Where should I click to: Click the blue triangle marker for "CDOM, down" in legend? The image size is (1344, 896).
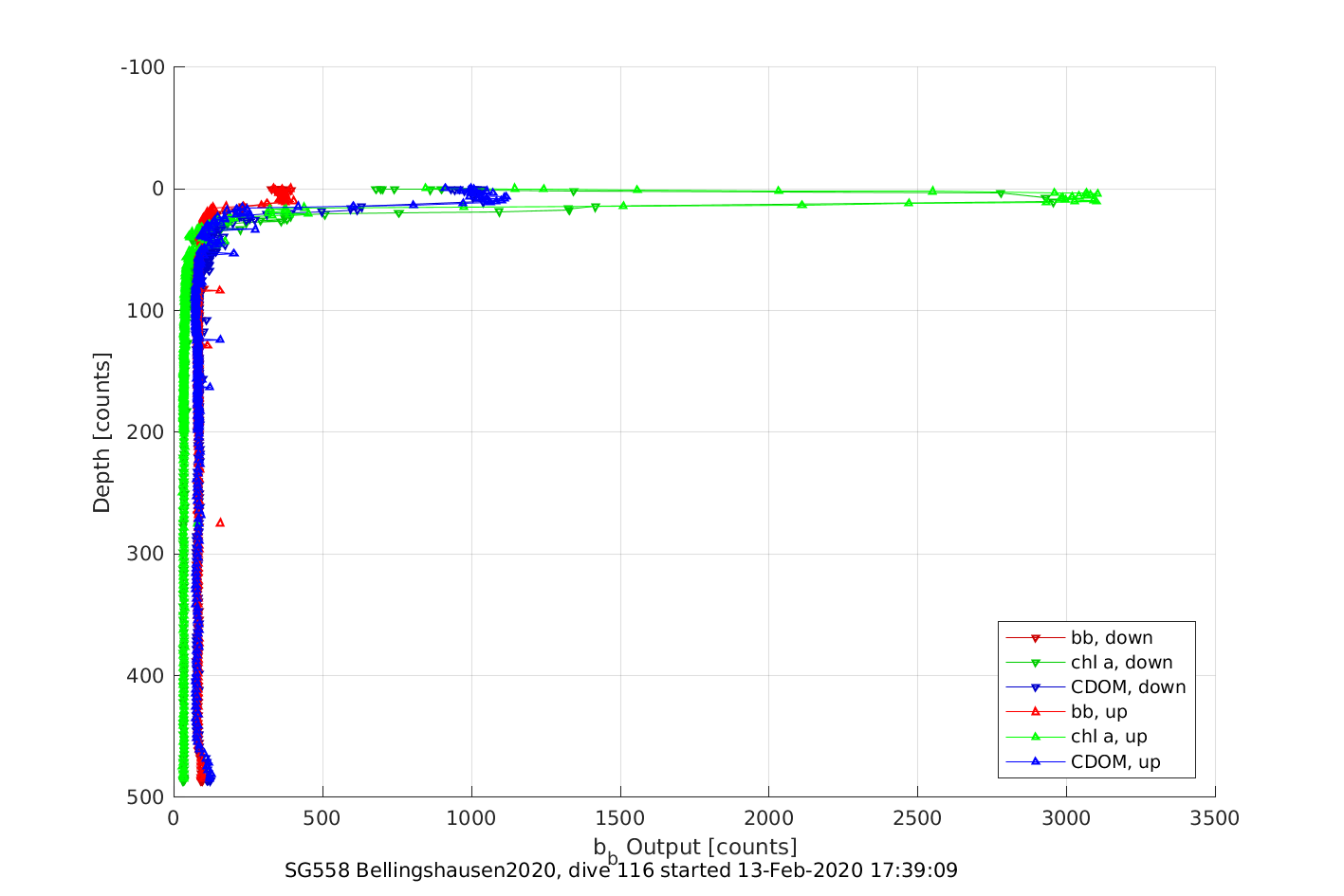[1035, 687]
